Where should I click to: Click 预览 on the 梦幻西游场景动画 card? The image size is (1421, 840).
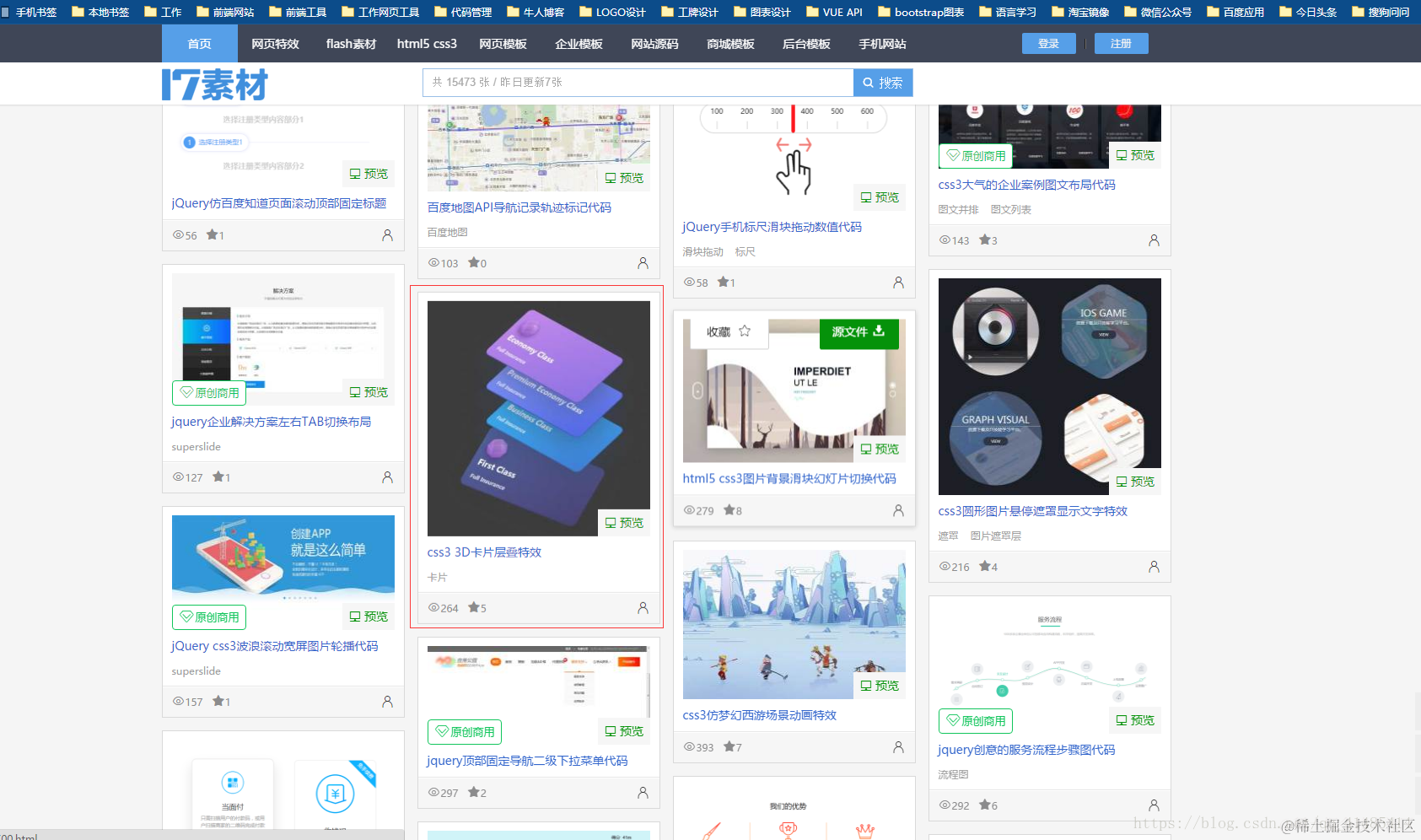pyautogui.click(x=880, y=687)
